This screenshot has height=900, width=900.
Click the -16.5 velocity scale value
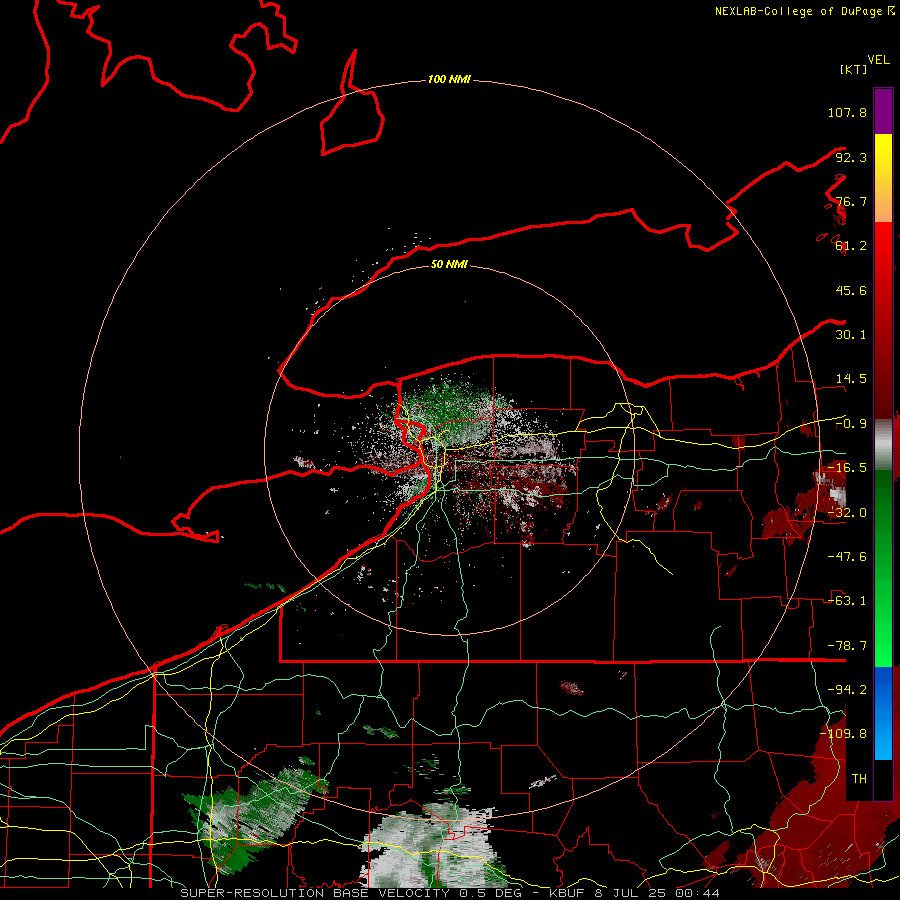click(x=847, y=468)
